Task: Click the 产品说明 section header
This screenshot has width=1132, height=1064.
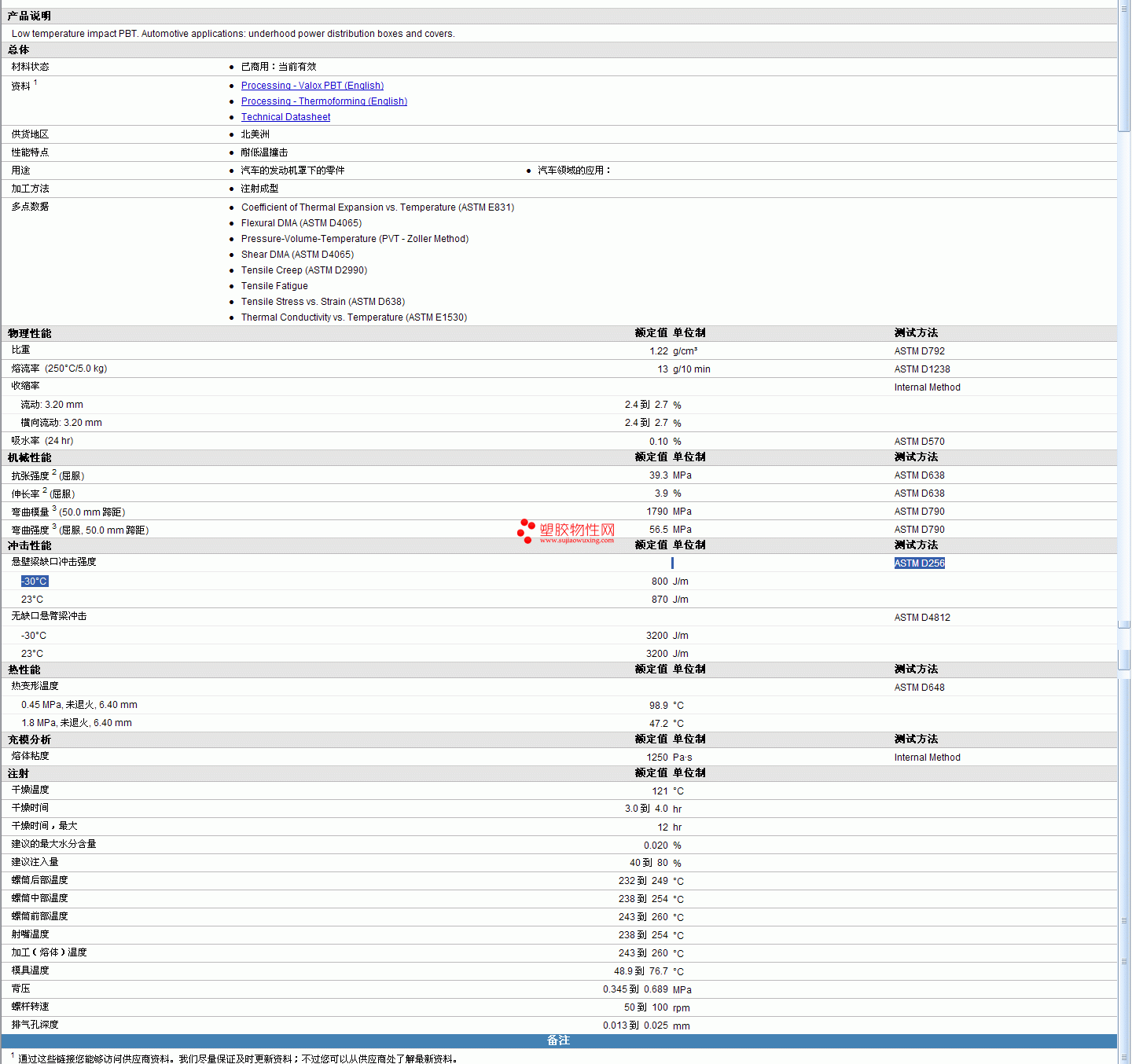Action: point(30,16)
